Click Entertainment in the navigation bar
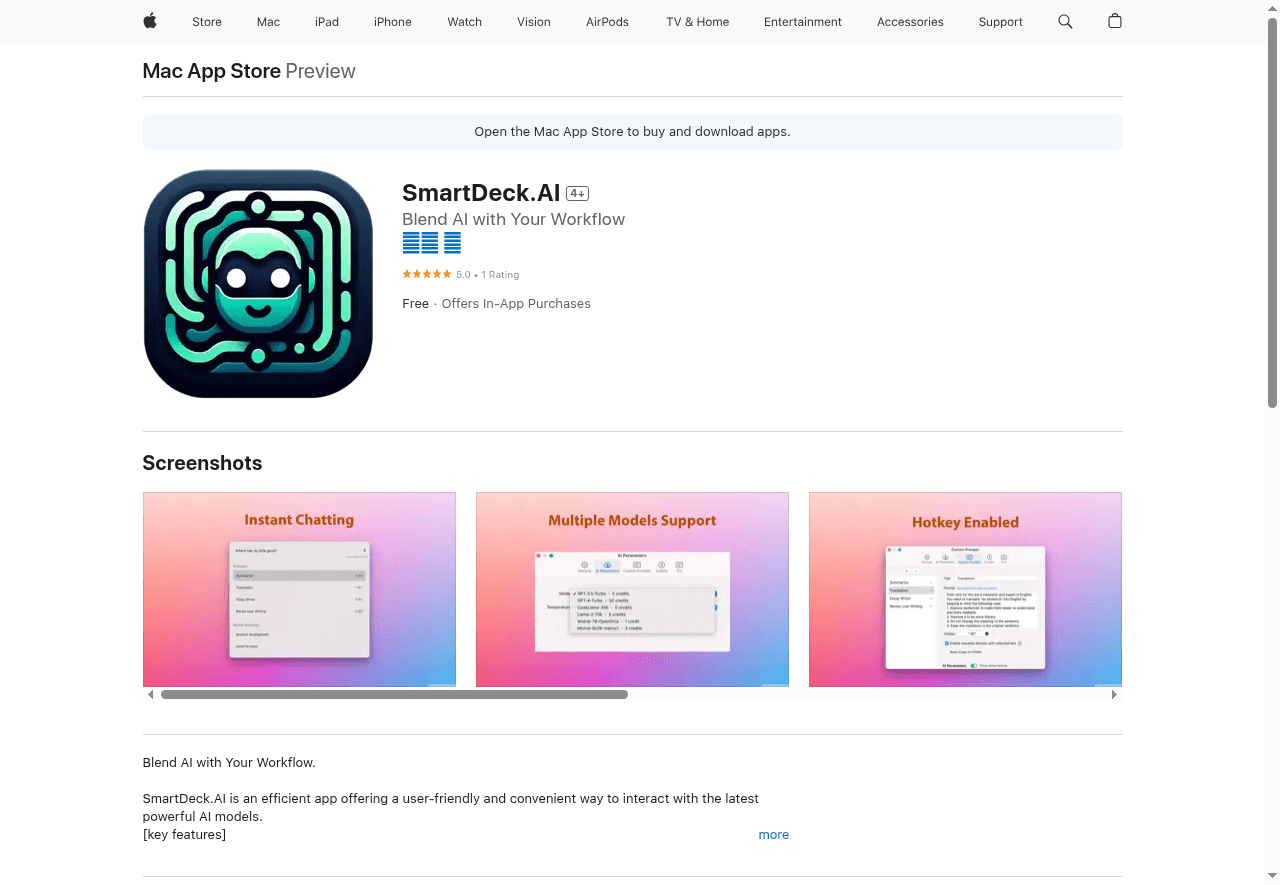The image size is (1280, 885). pos(803,22)
